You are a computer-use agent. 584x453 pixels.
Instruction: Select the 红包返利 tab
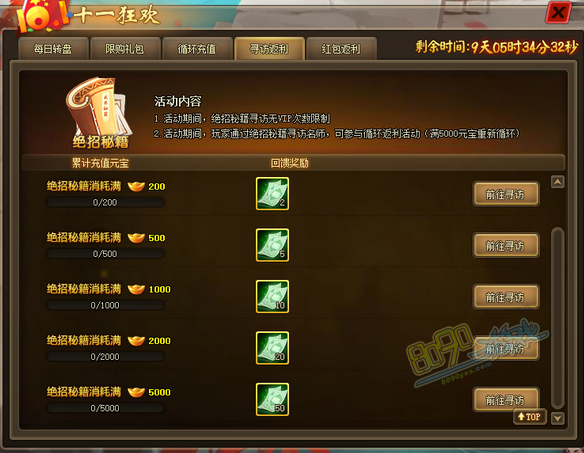(342, 49)
